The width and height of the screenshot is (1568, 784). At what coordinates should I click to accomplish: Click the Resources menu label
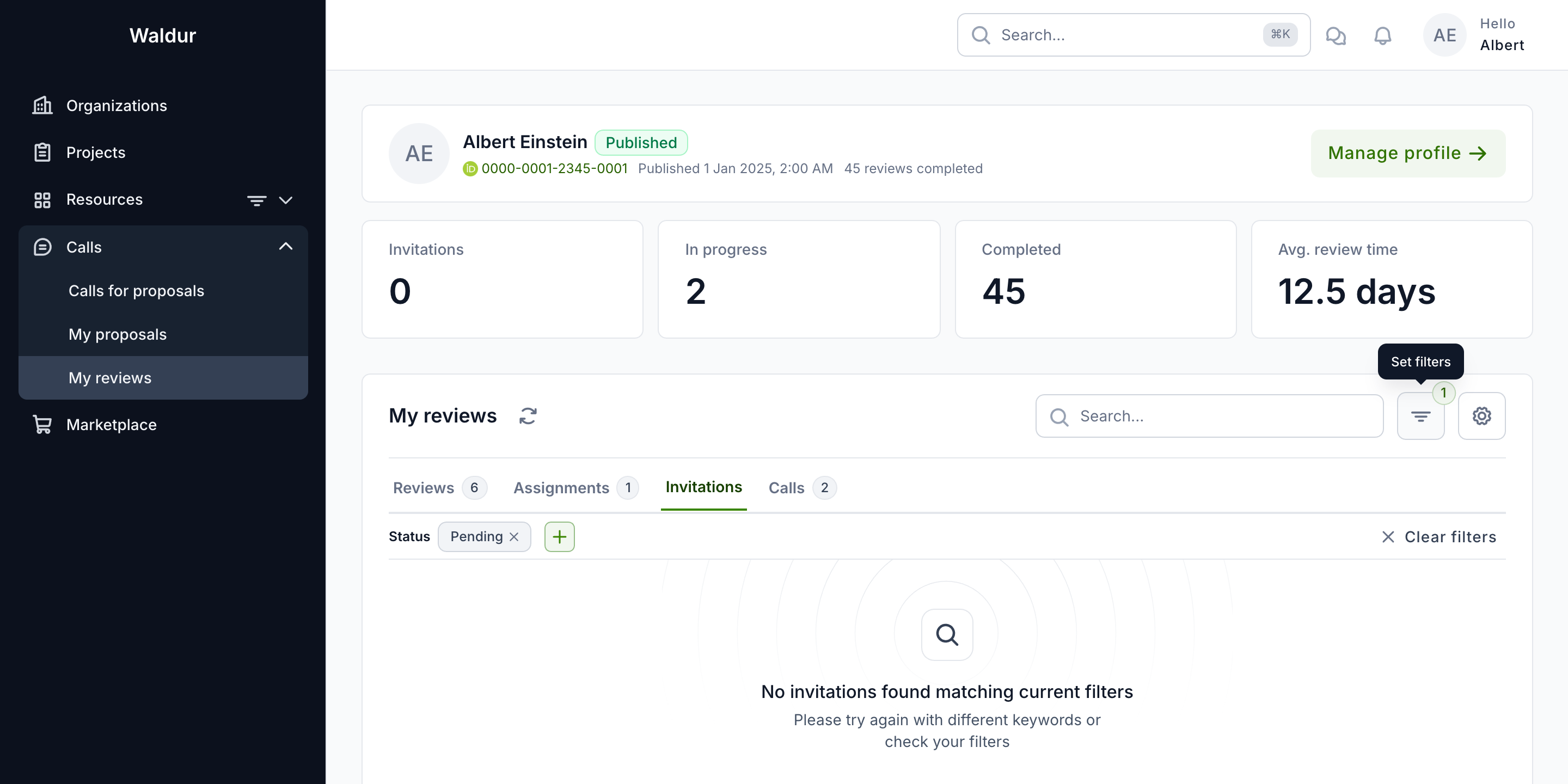[105, 200]
